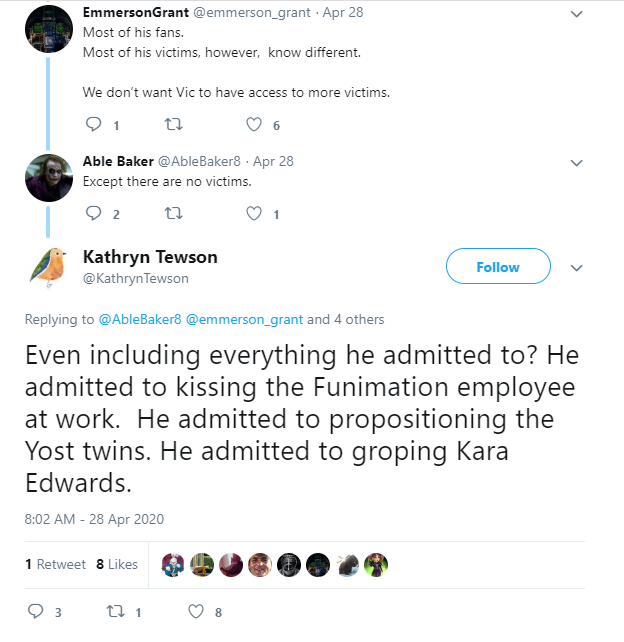Viewport: 624px width, 642px height.
Task: Like EmmersonGrant's tweet with 6 likes
Action: pos(254,124)
